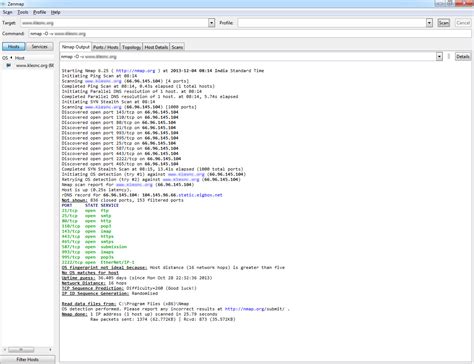Screen dimensions: 474x364
Task: Switch to the Ports / Hosts tab
Action: 106,47
